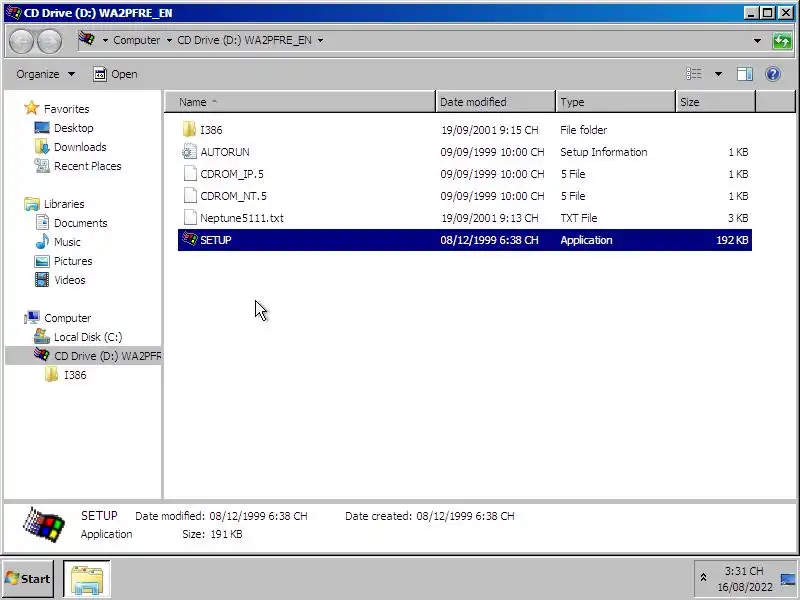The image size is (800, 600).
Task: Open the Favorites star in the navigation pane
Action: (32, 108)
